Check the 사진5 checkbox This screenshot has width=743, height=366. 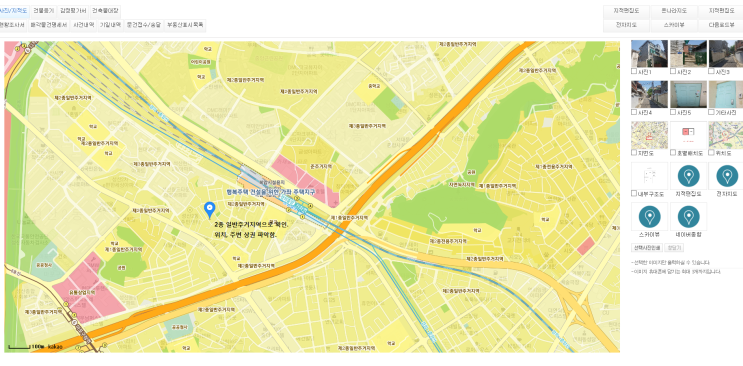[x=673, y=112]
